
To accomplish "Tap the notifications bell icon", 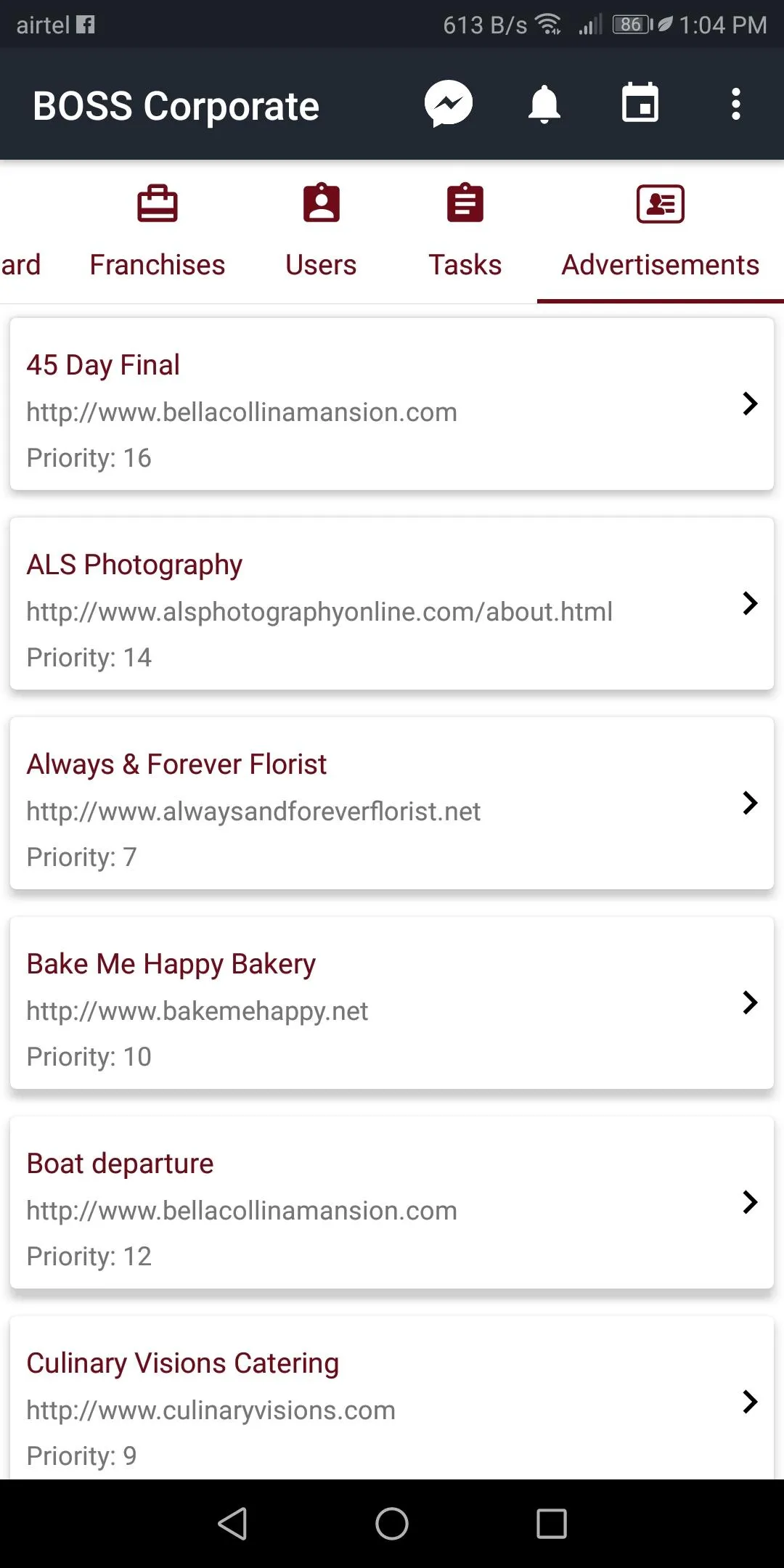I will [x=544, y=104].
